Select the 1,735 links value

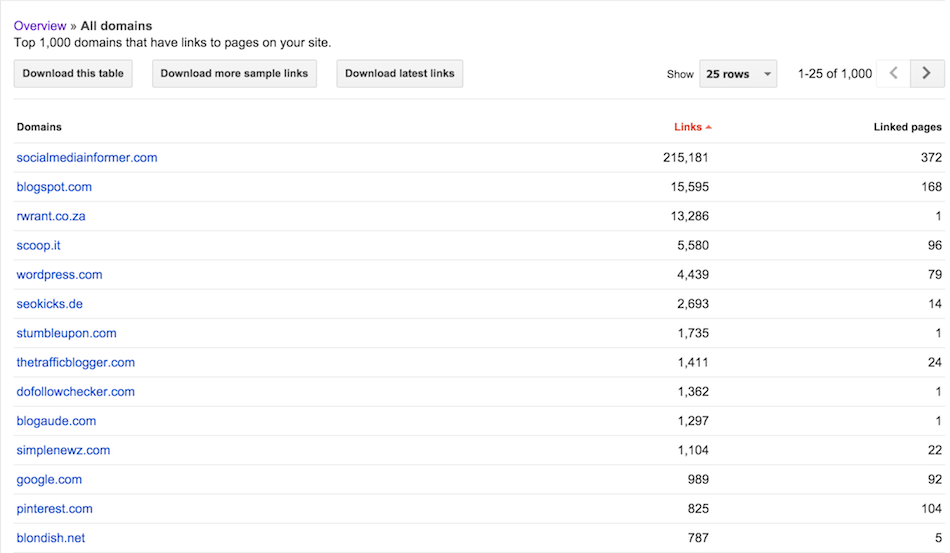click(x=693, y=333)
